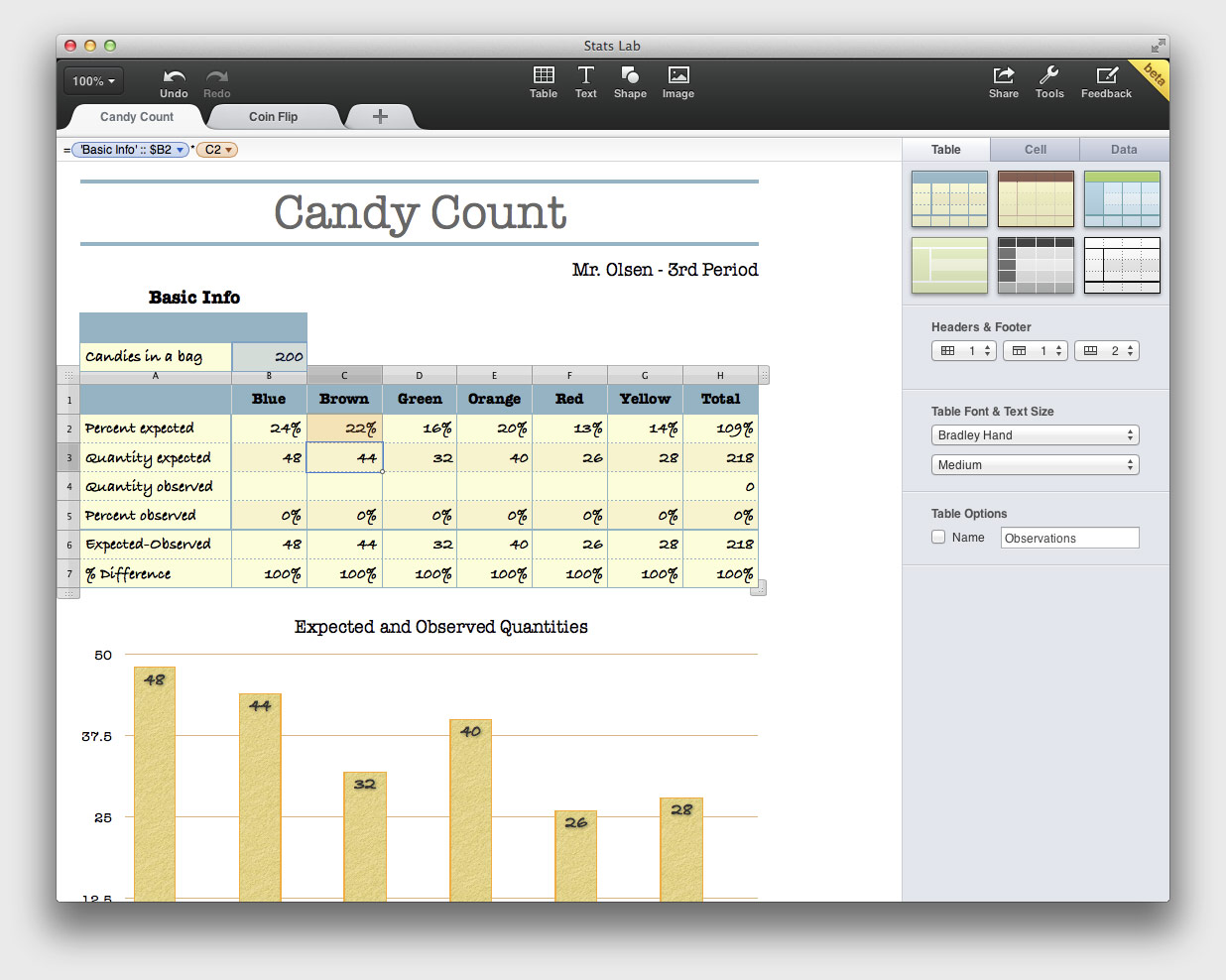Add a new sheet with plus tab
The height and width of the screenshot is (980, 1226).
[x=380, y=116]
